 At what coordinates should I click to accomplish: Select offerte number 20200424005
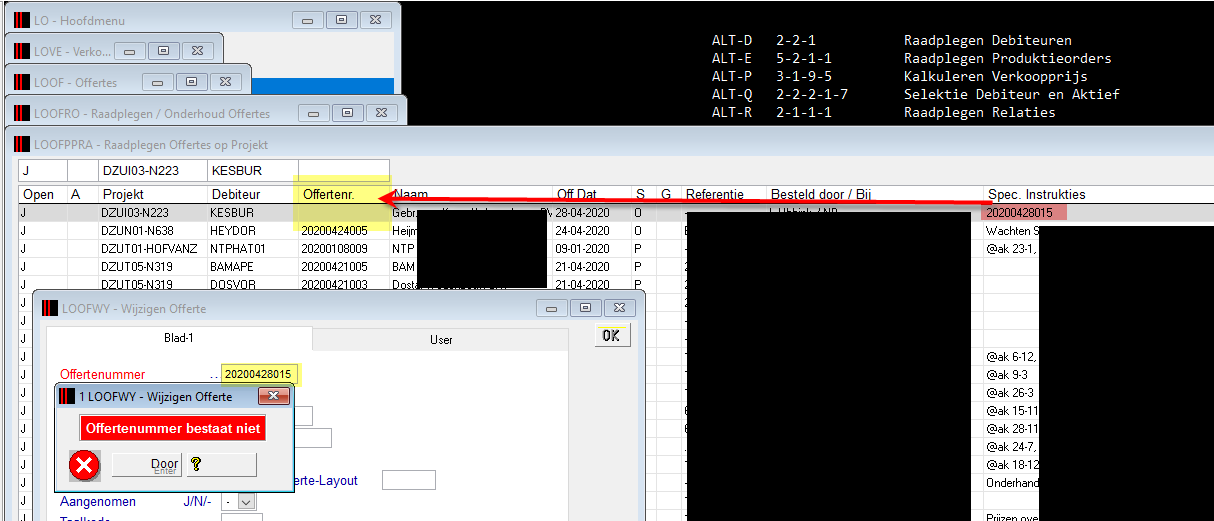tap(344, 231)
